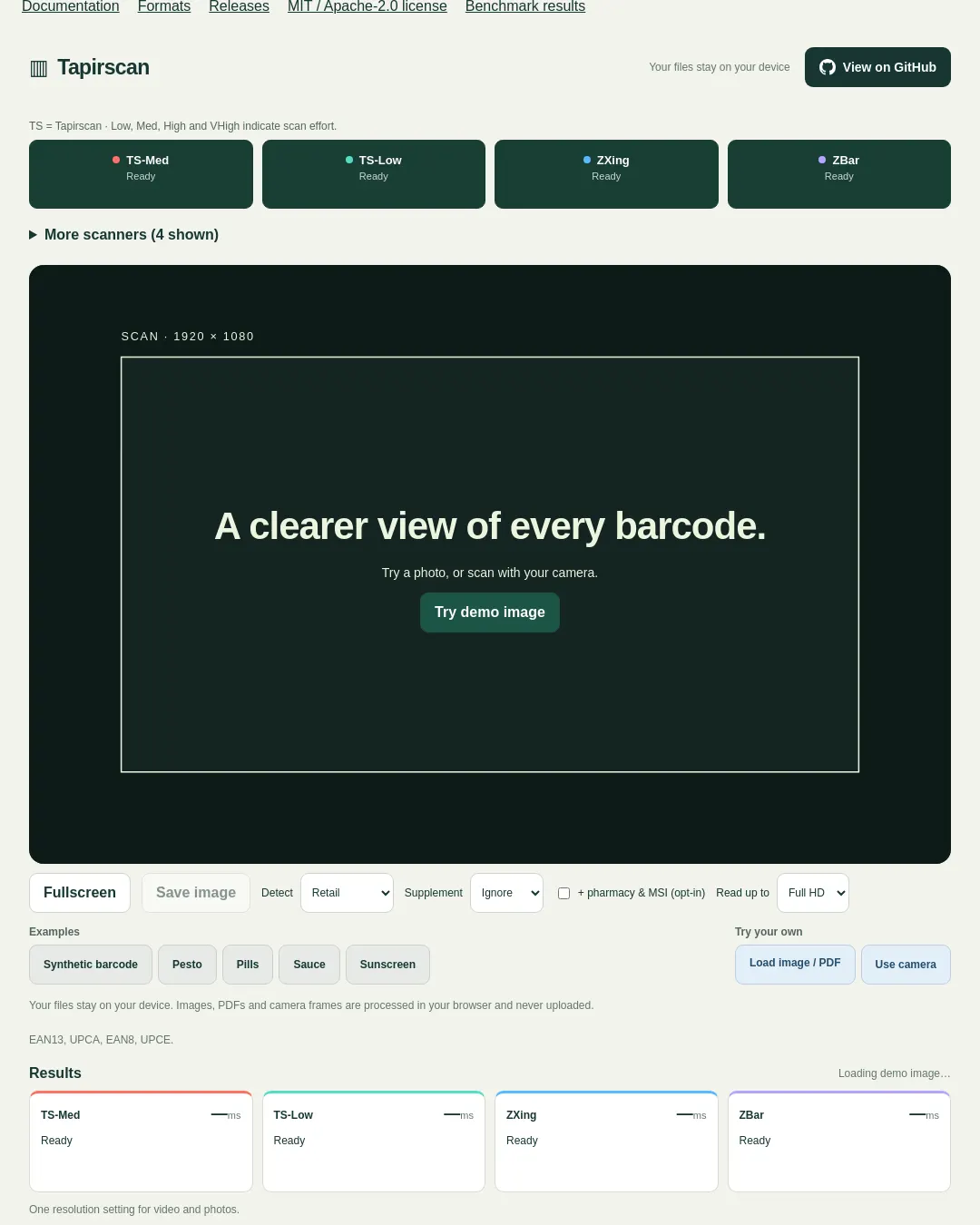Load the Sauce example
The image size is (980, 1225).
[x=309, y=965]
